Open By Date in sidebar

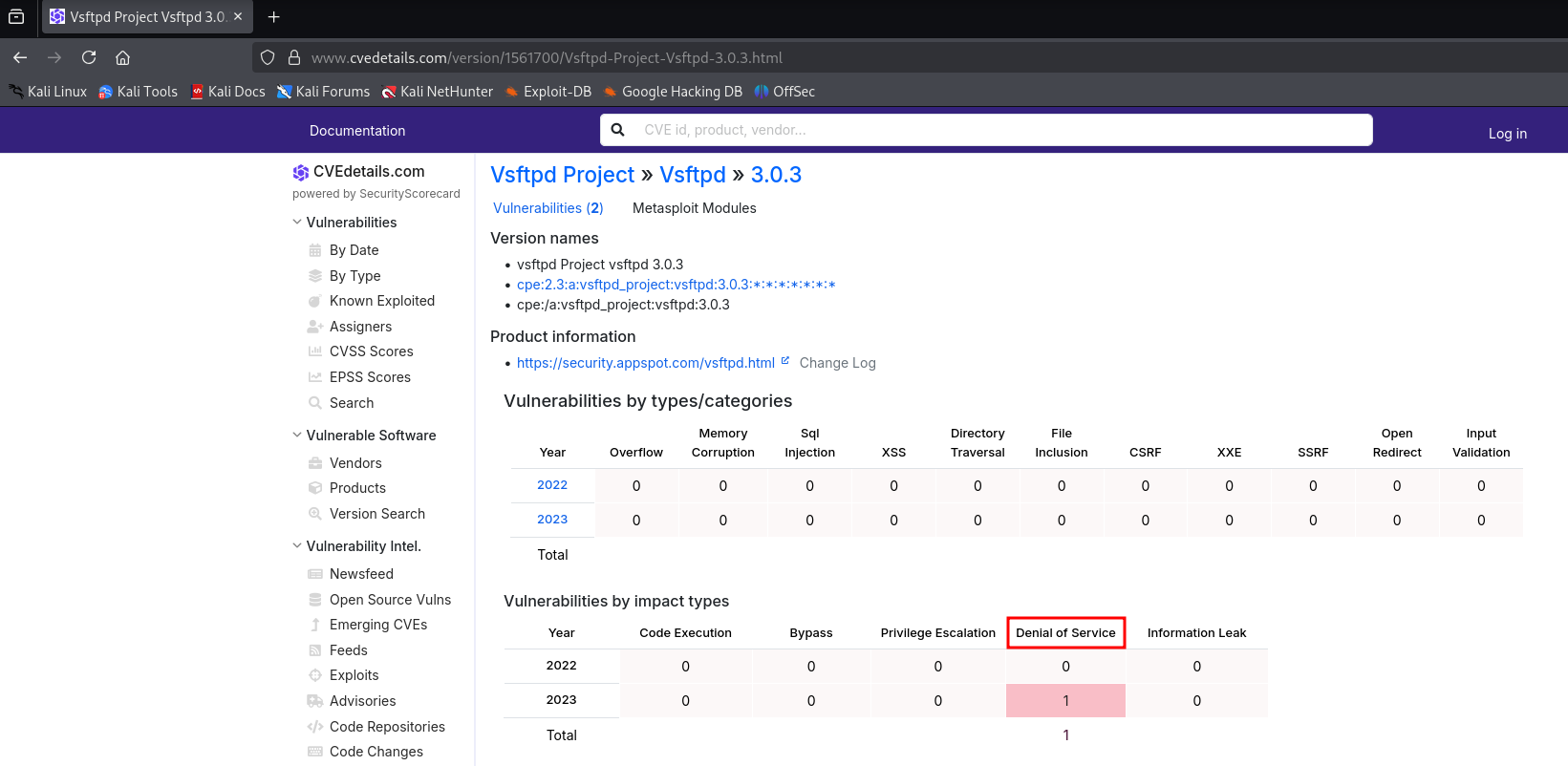click(354, 250)
